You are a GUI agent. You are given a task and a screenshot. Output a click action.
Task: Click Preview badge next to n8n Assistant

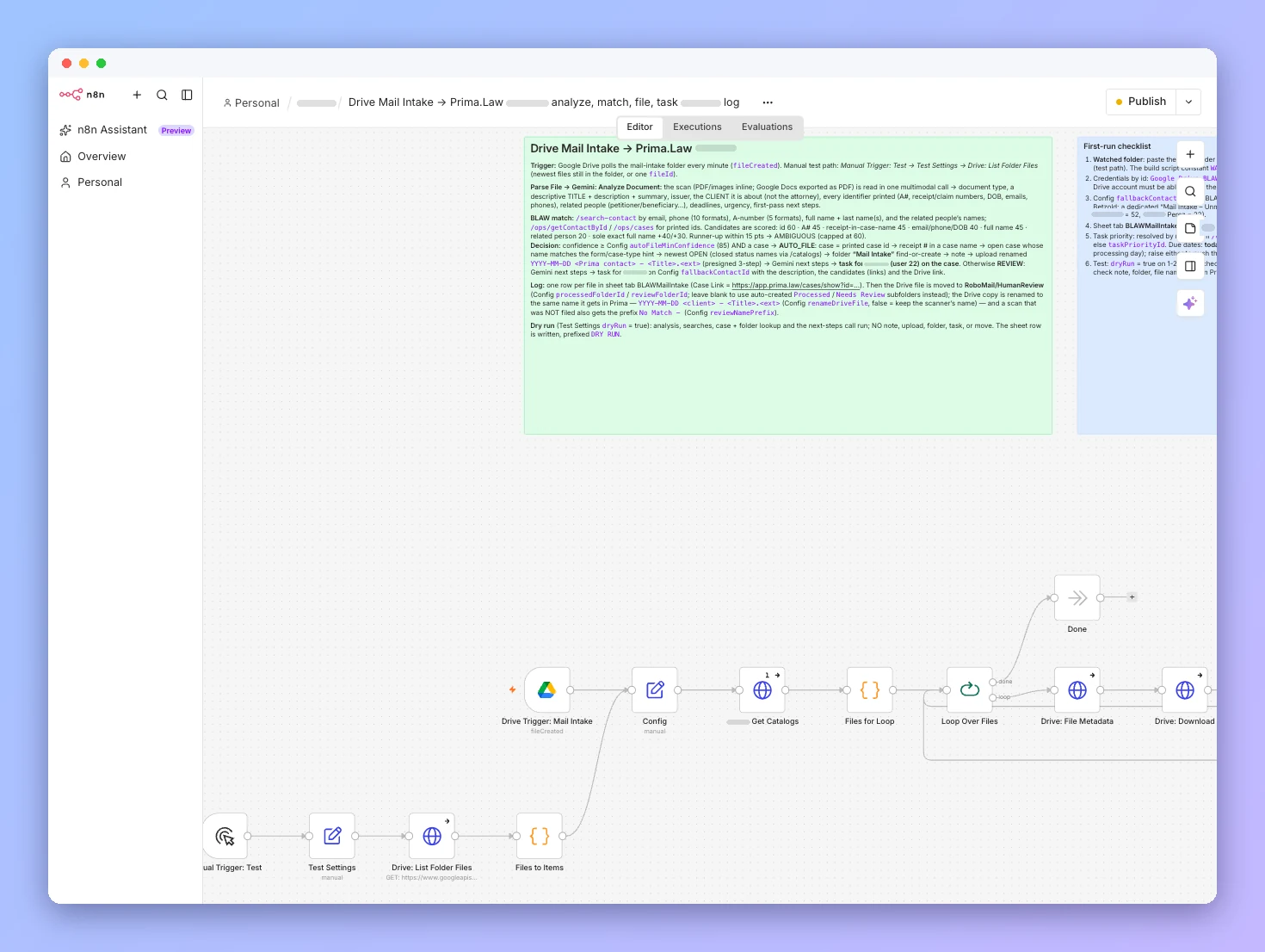[x=176, y=131]
